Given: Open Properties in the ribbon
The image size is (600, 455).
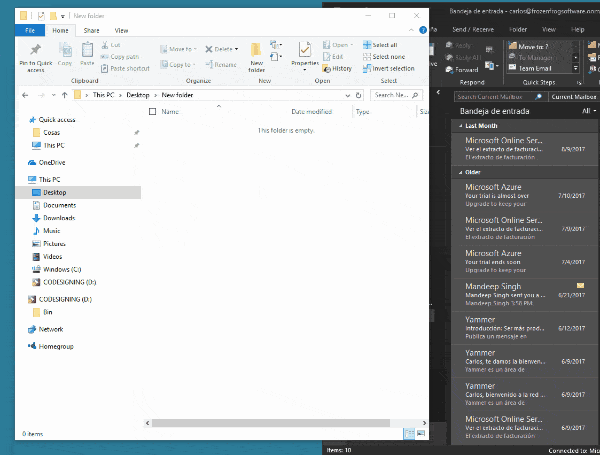Looking at the screenshot, I should (305, 57).
